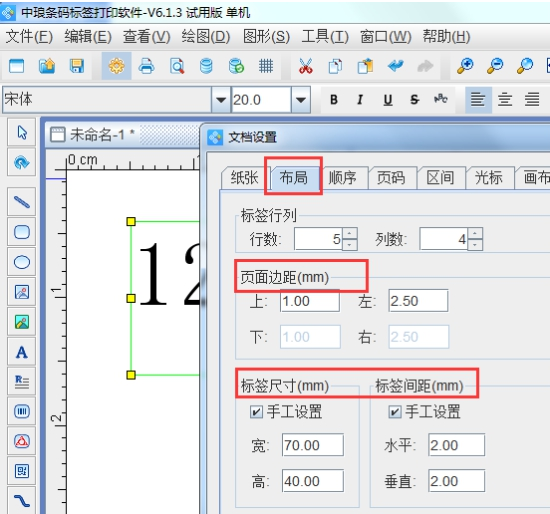
Task: Open the 查看(V) menu
Action: click(x=146, y=36)
